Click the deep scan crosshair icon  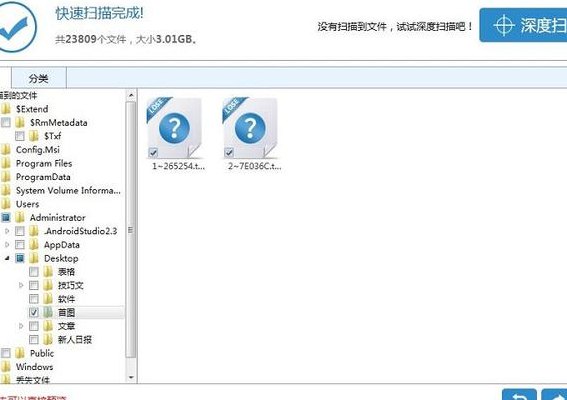pyautogui.click(x=504, y=25)
